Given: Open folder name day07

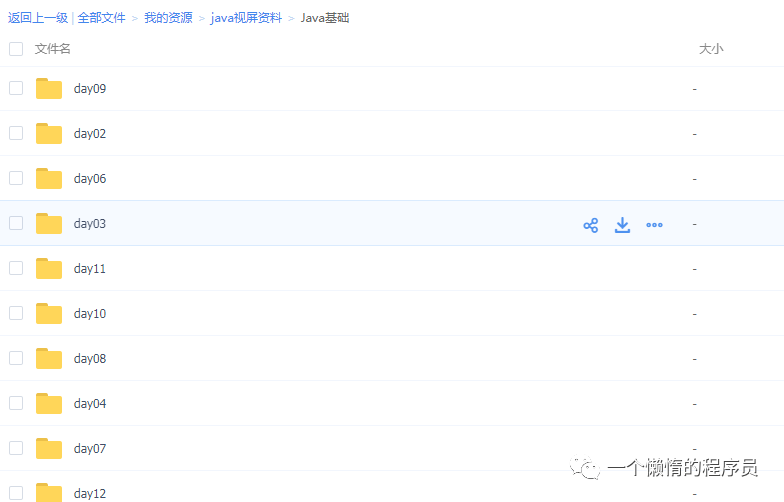Looking at the screenshot, I should [90, 449].
